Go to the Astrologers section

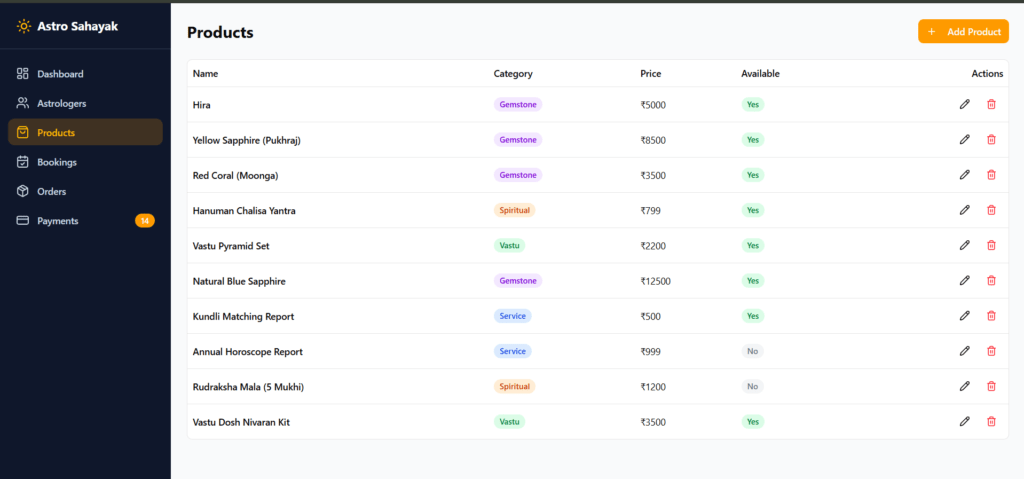61,103
